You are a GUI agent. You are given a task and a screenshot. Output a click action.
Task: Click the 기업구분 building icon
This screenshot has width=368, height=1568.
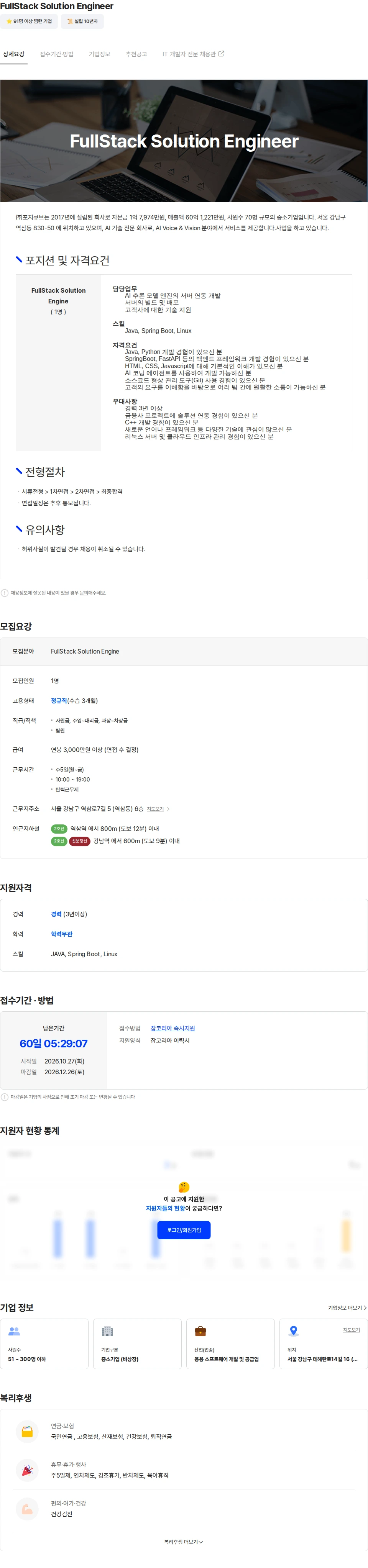(107, 1331)
